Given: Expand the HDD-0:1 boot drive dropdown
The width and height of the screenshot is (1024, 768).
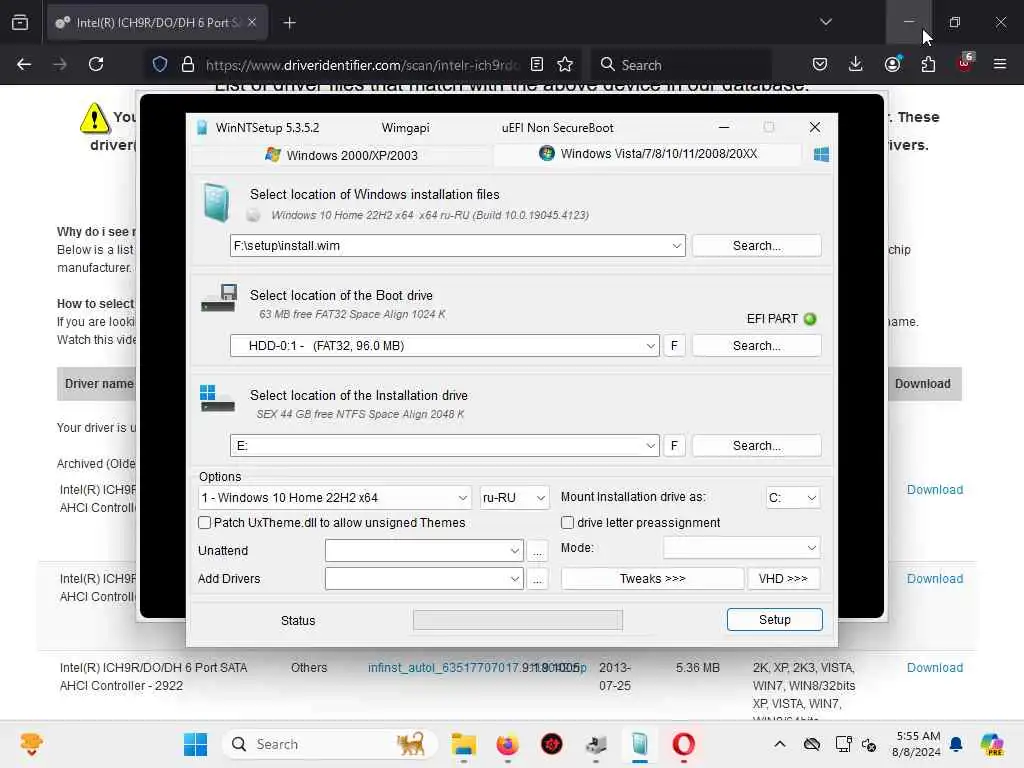Looking at the screenshot, I should (x=650, y=346).
